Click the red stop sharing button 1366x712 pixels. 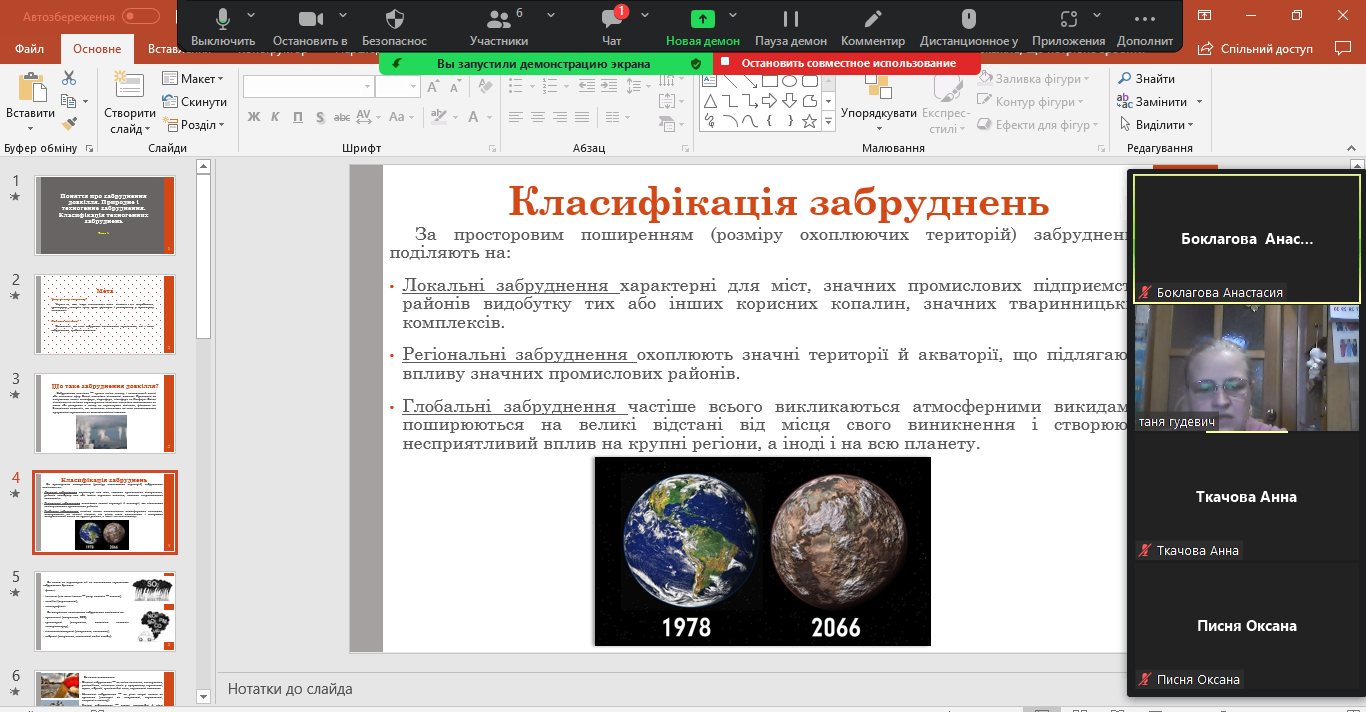(847, 63)
